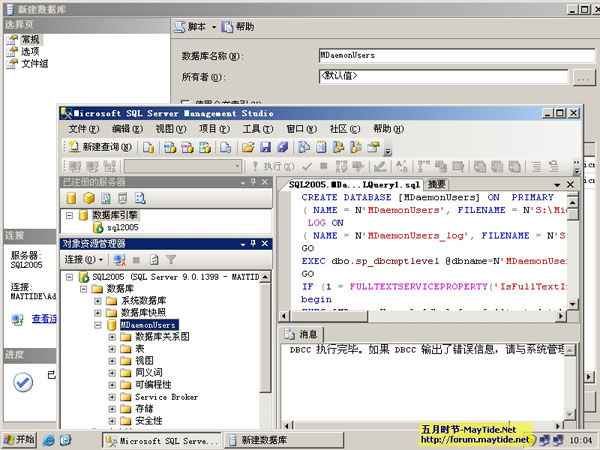Switch to the 摘要 (Summary) tab
Image resolution: width=600 pixels, height=450 pixels.
(437, 184)
